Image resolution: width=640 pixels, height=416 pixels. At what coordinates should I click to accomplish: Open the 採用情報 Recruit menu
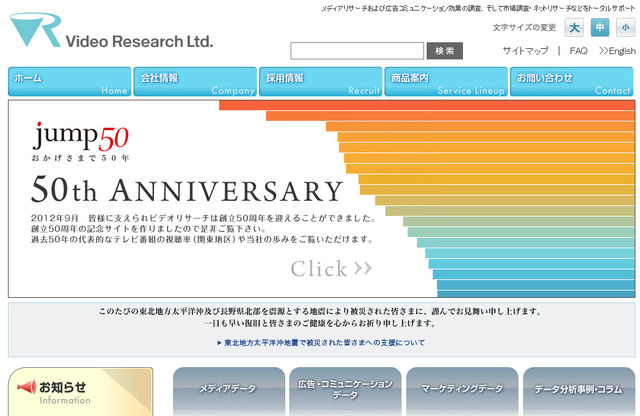[x=320, y=82]
